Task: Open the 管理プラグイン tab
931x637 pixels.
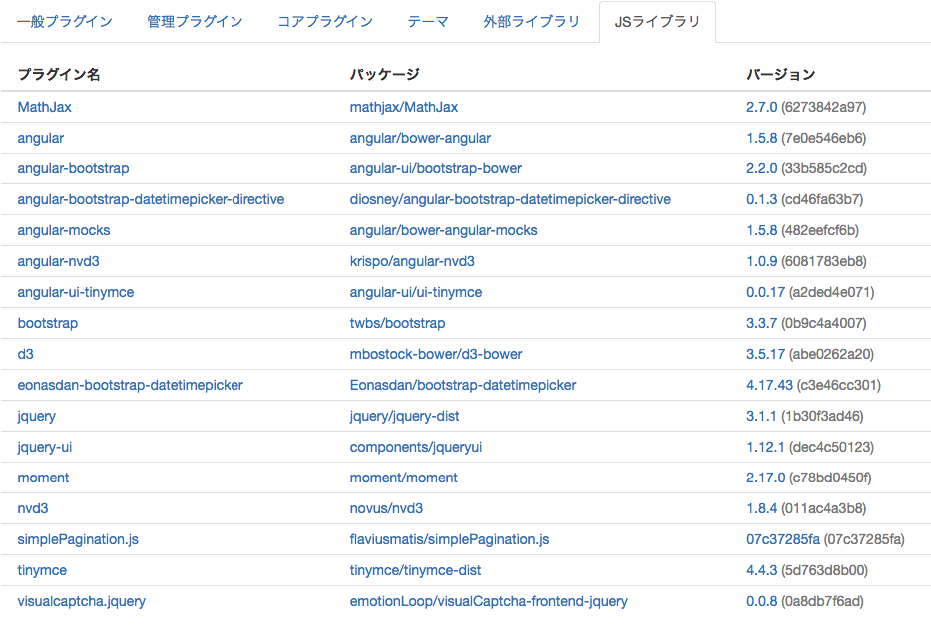Action: (195, 22)
